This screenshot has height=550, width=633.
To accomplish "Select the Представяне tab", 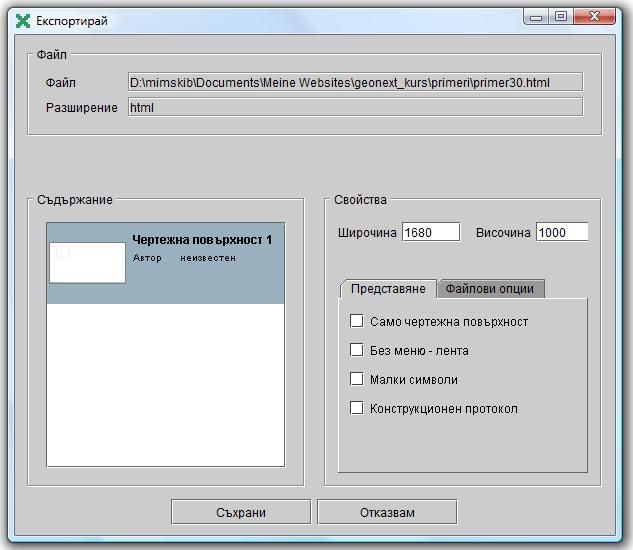I will [x=388, y=289].
